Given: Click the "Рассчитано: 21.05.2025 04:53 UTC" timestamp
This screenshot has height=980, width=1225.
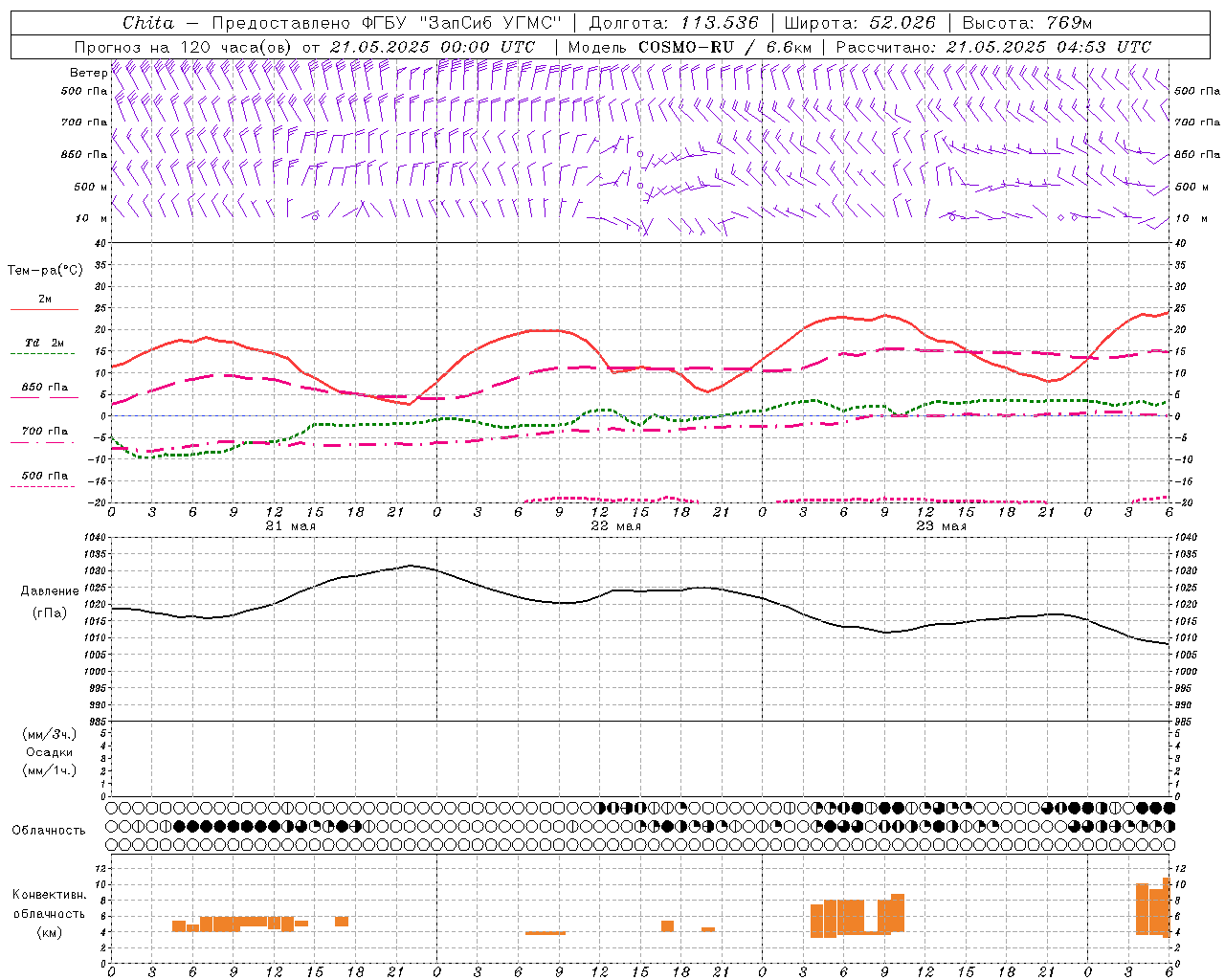Looking at the screenshot, I should pos(993,47).
